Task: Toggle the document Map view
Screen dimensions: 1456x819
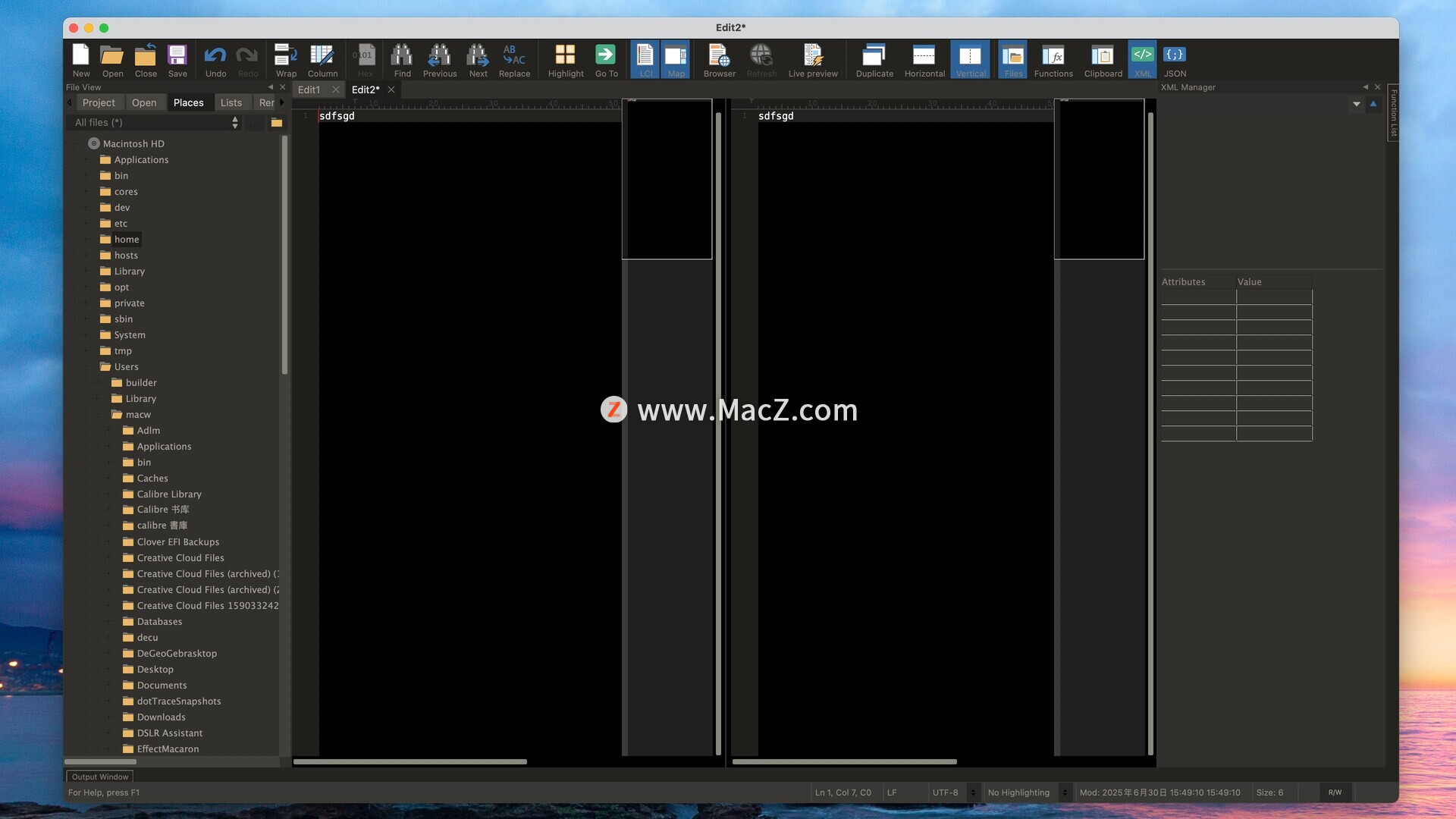Action: [x=676, y=60]
